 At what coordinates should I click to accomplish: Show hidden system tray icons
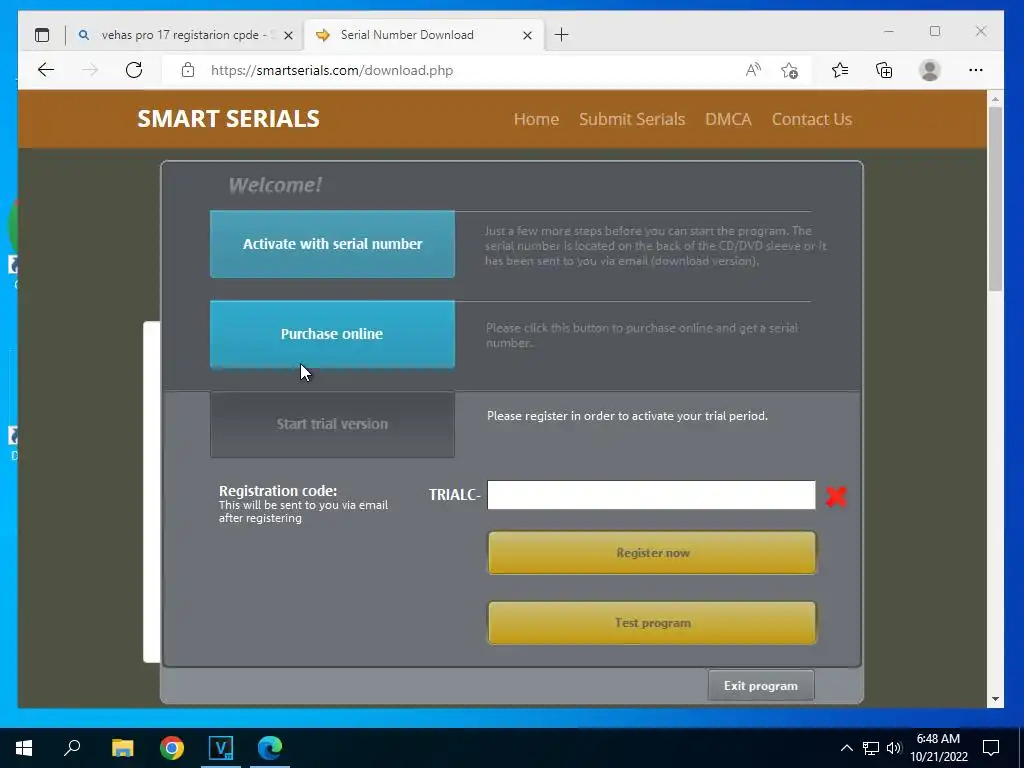coord(846,748)
